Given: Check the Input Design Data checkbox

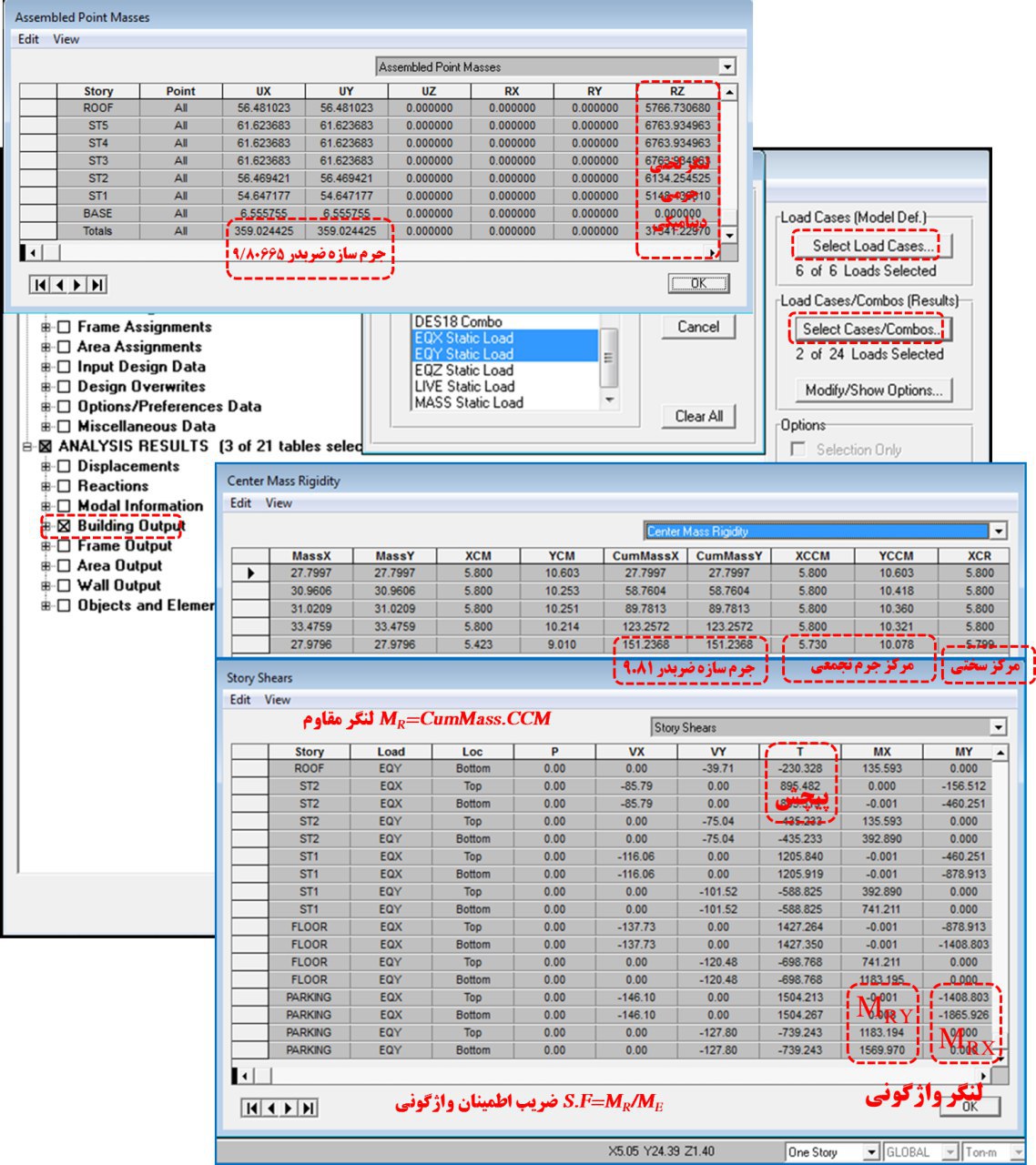Looking at the screenshot, I should pos(64,367).
